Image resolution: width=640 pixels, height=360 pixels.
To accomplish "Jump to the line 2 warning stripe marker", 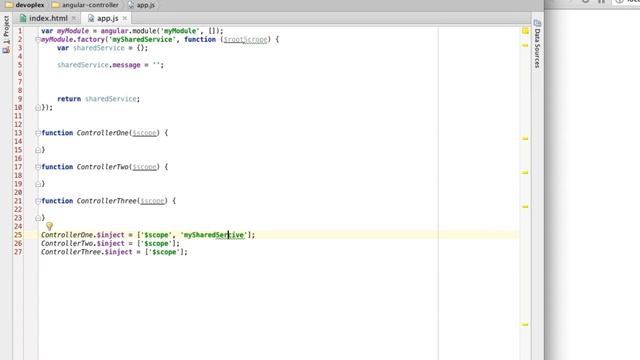I will (525, 45).
